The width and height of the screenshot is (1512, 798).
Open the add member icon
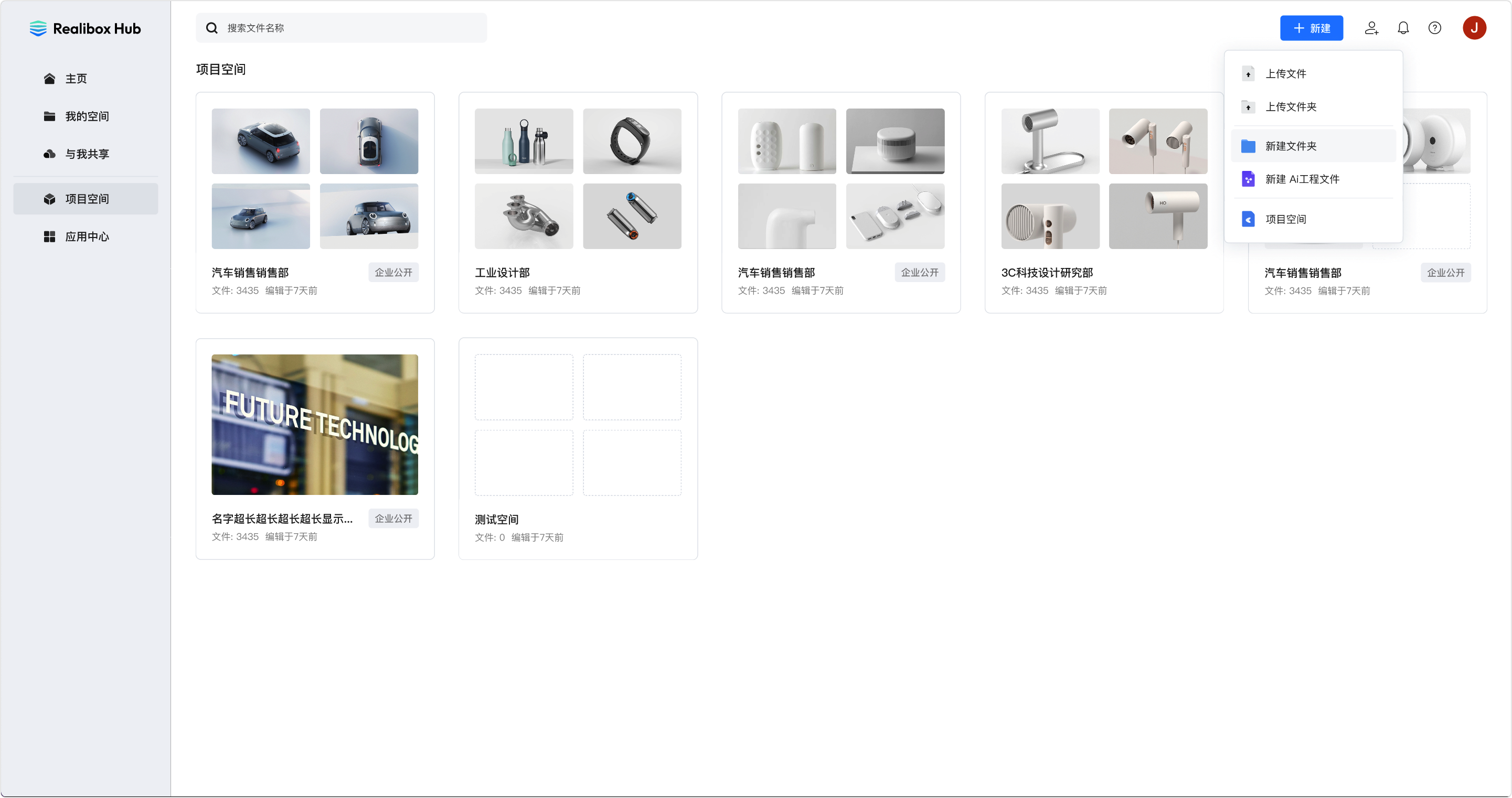click(1371, 28)
